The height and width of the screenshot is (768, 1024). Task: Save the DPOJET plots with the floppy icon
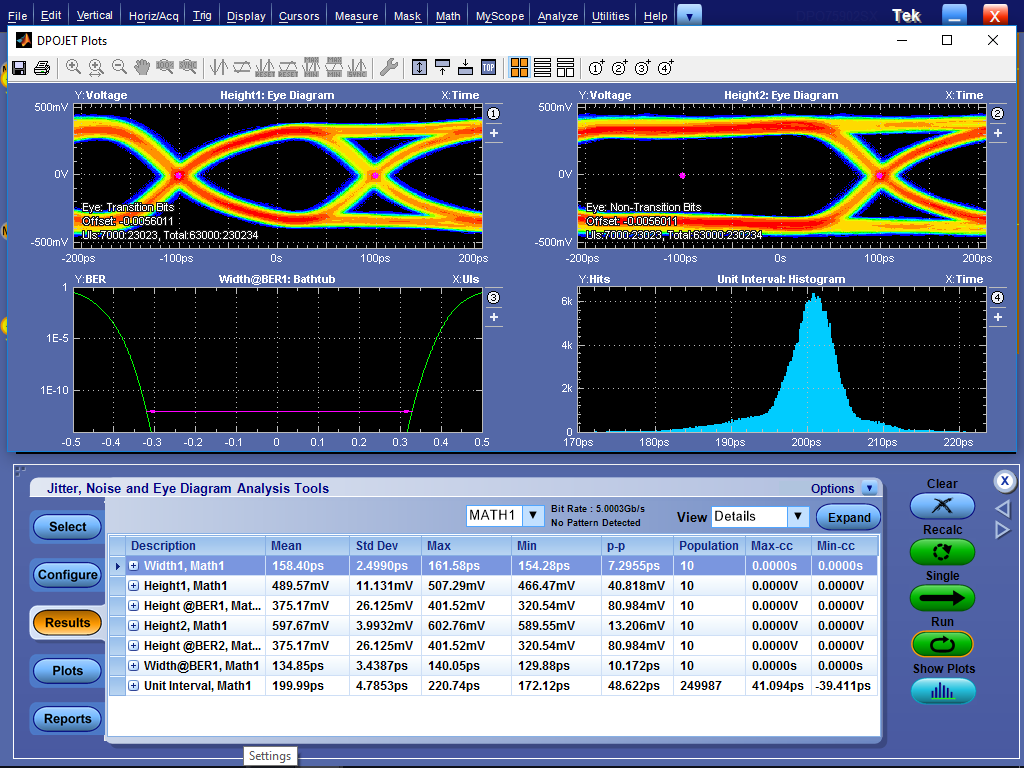pyautogui.click(x=19, y=67)
